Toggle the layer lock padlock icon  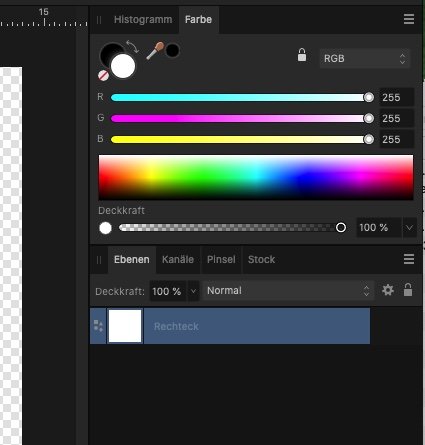pyautogui.click(x=408, y=290)
